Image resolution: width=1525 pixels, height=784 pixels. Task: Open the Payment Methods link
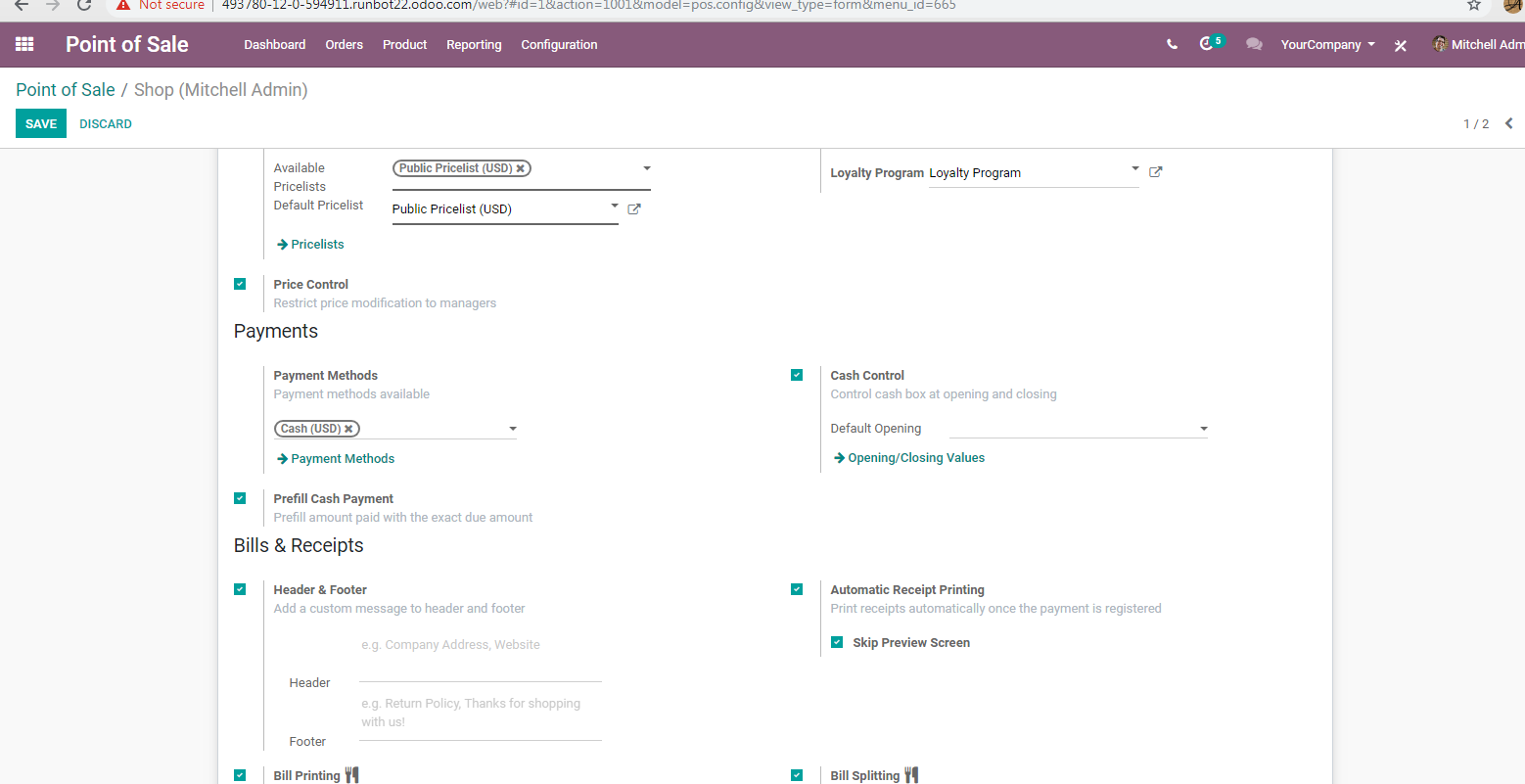pos(336,458)
